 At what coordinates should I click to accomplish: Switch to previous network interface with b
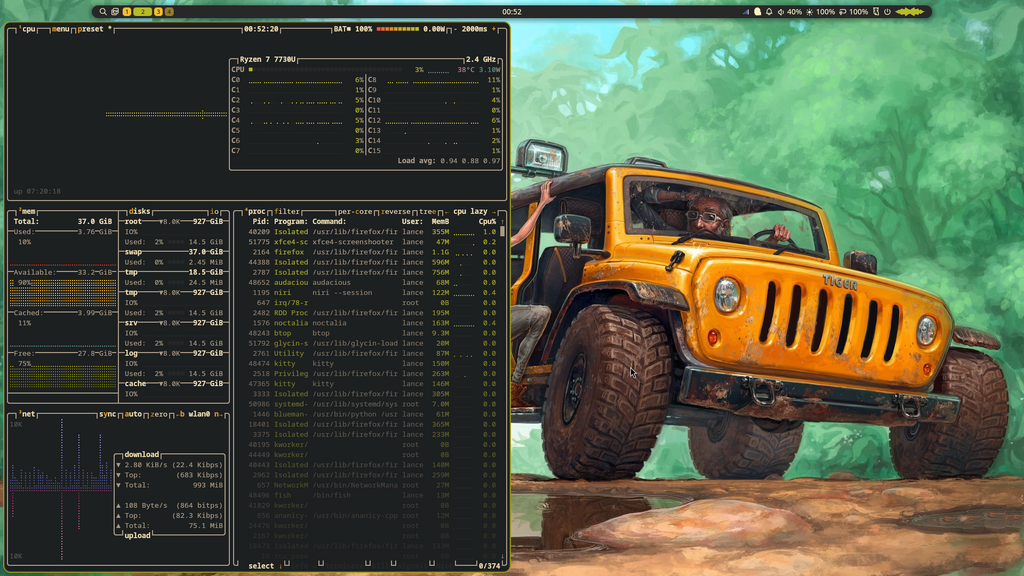coord(182,414)
